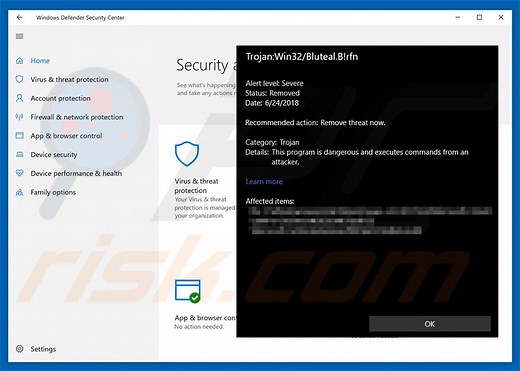Screen dimensions: 520x371
Task: Open Device performance & health item
Action: click(76, 173)
